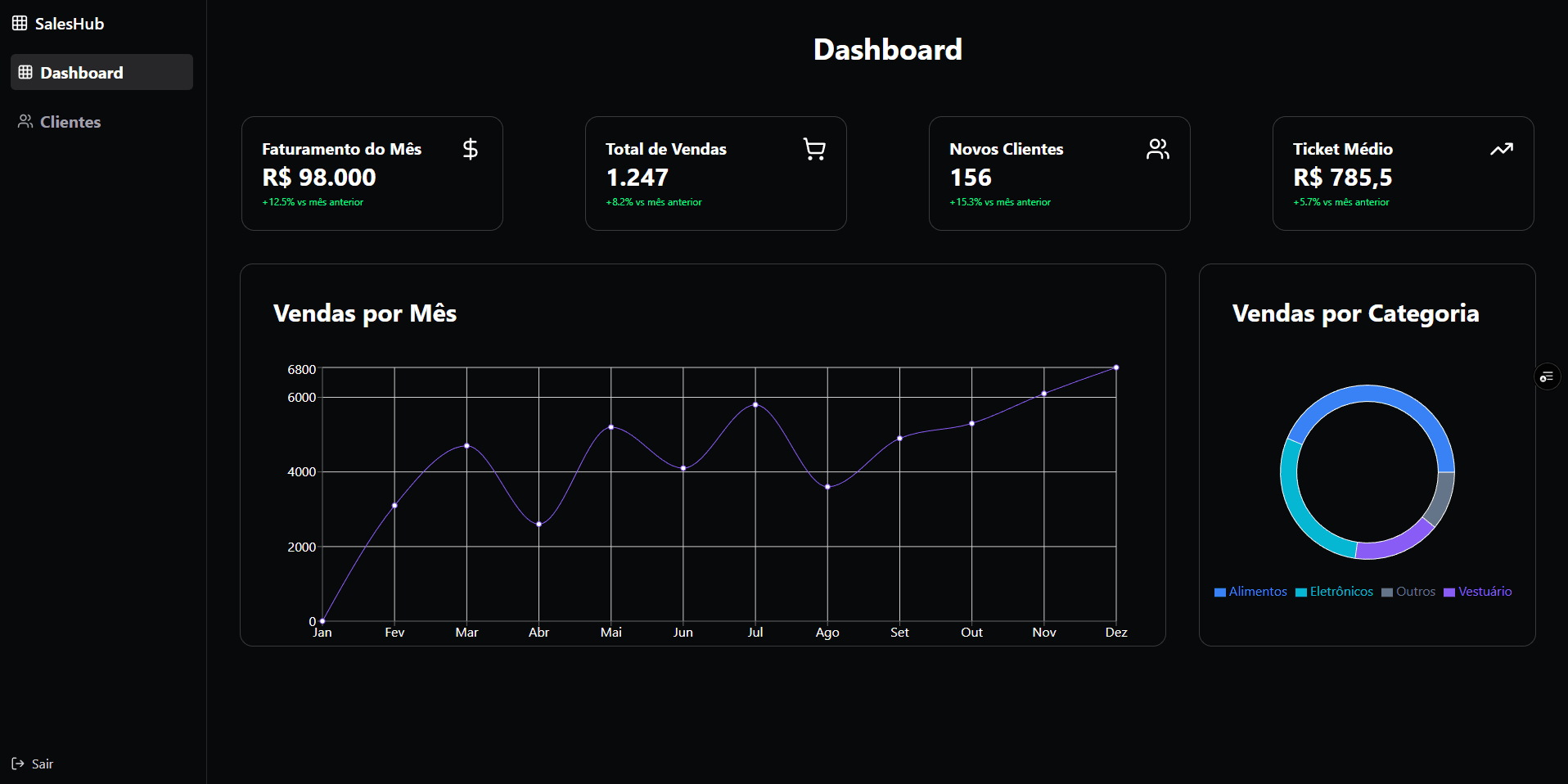The height and width of the screenshot is (784, 1568).
Task: Click the users icon on Novos Clientes card
Action: click(1157, 149)
